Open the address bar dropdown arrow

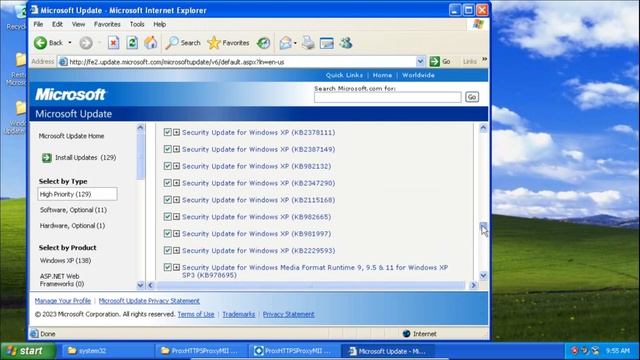(x=420, y=62)
